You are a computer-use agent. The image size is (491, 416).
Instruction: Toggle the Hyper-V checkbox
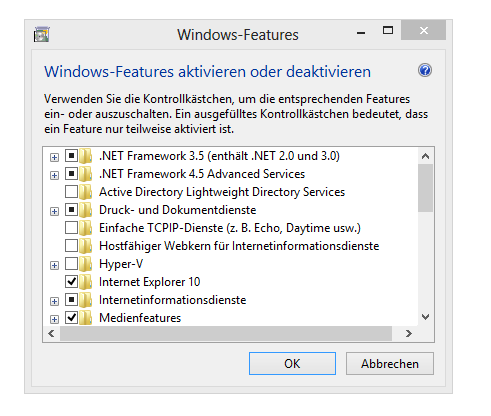pos(71,264)
